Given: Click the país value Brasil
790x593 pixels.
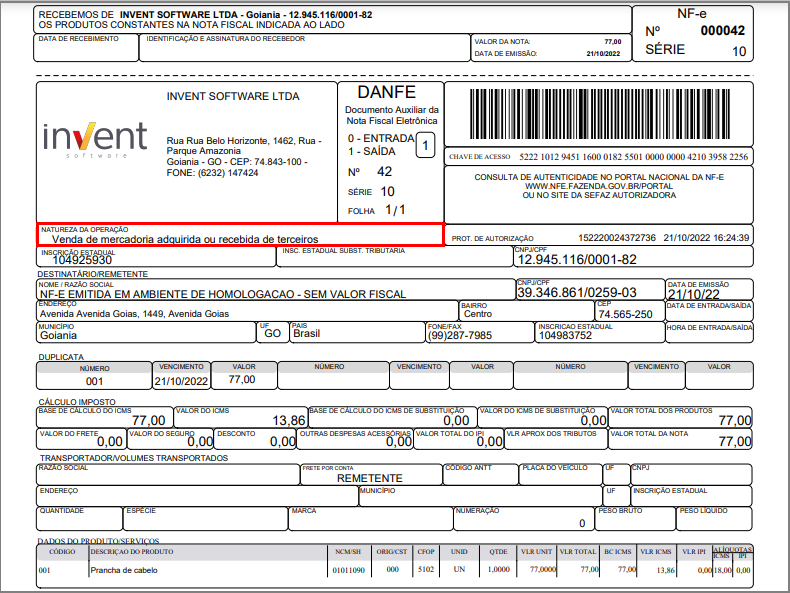Looking at the screenshot, I should tap(306, 334).
